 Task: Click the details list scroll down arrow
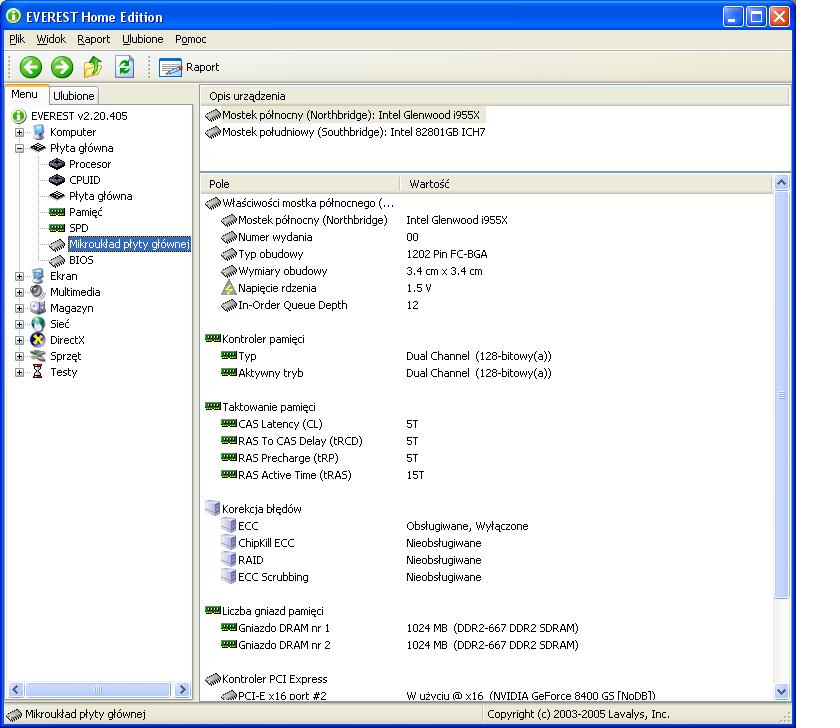[x=782, y=692]
